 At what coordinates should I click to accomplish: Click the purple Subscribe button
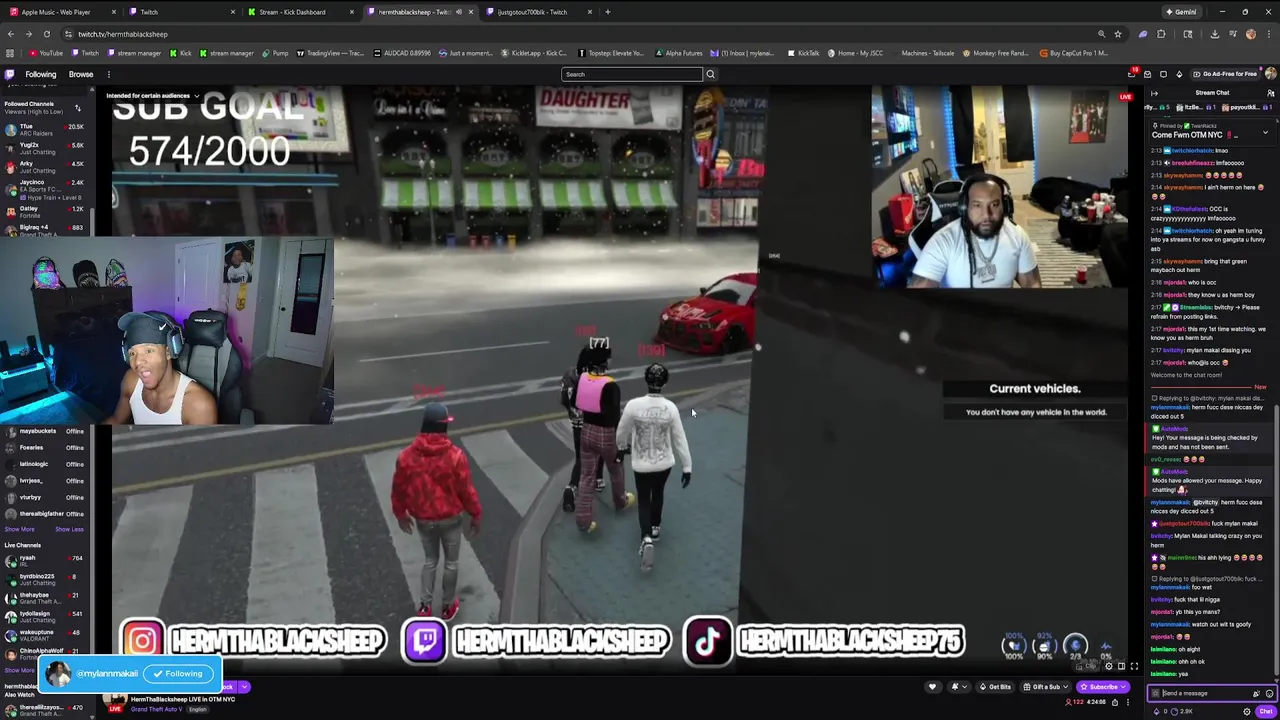pos(1103,687)
